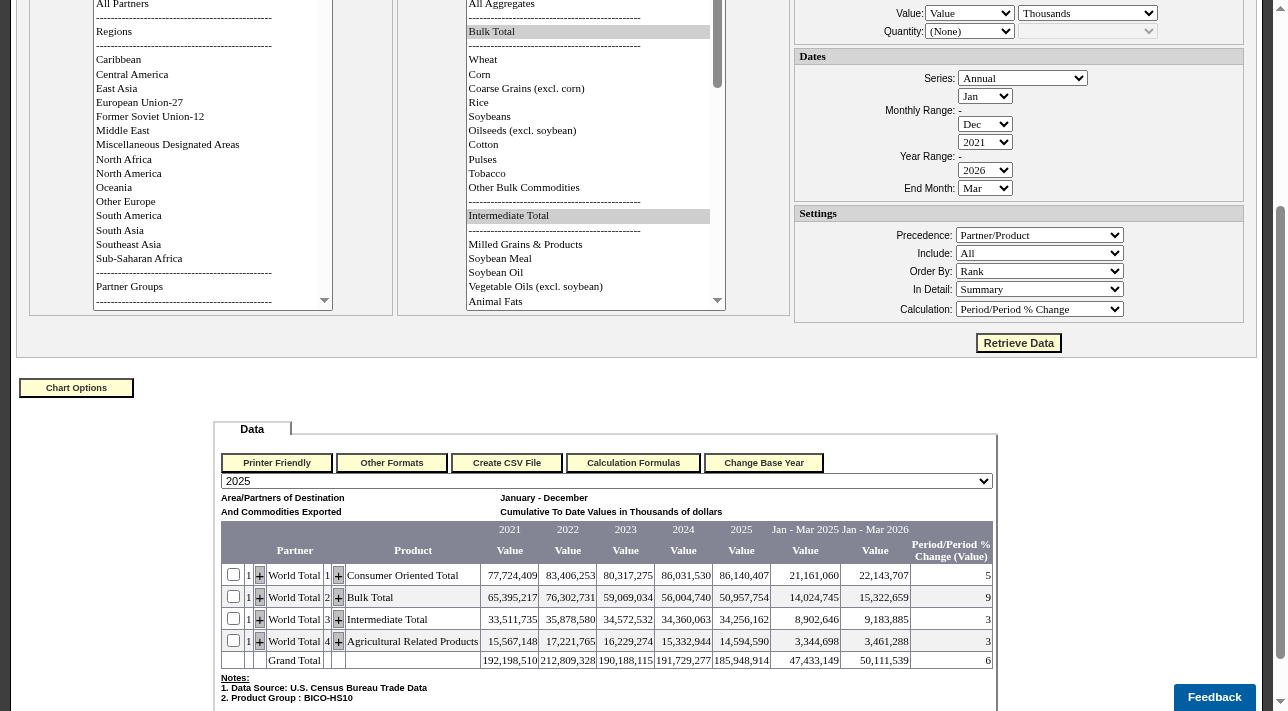Click the products list scrollbar thumb
Image resolution: width=1288 pixels, height=711 pixels.
coord(717,44)
